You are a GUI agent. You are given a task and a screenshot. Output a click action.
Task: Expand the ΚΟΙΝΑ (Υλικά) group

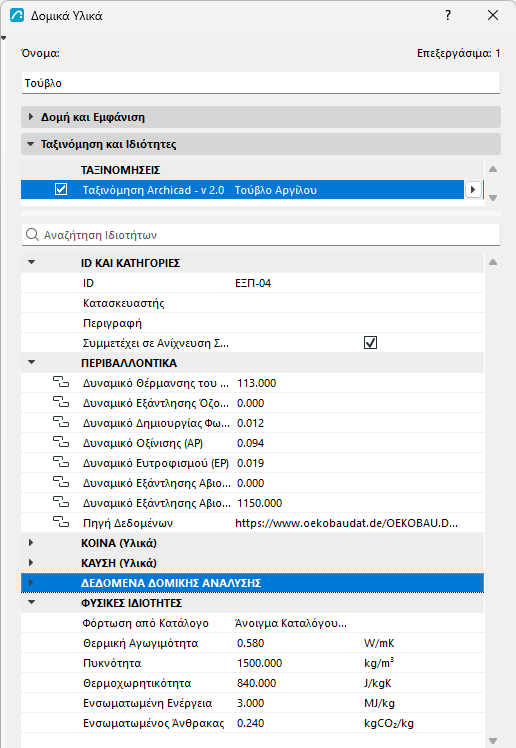(31, 543)
